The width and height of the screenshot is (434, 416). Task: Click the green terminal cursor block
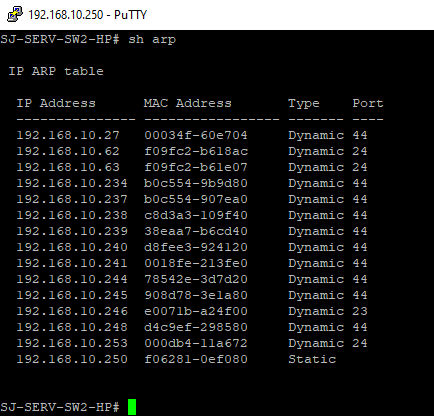coord(132,407)
